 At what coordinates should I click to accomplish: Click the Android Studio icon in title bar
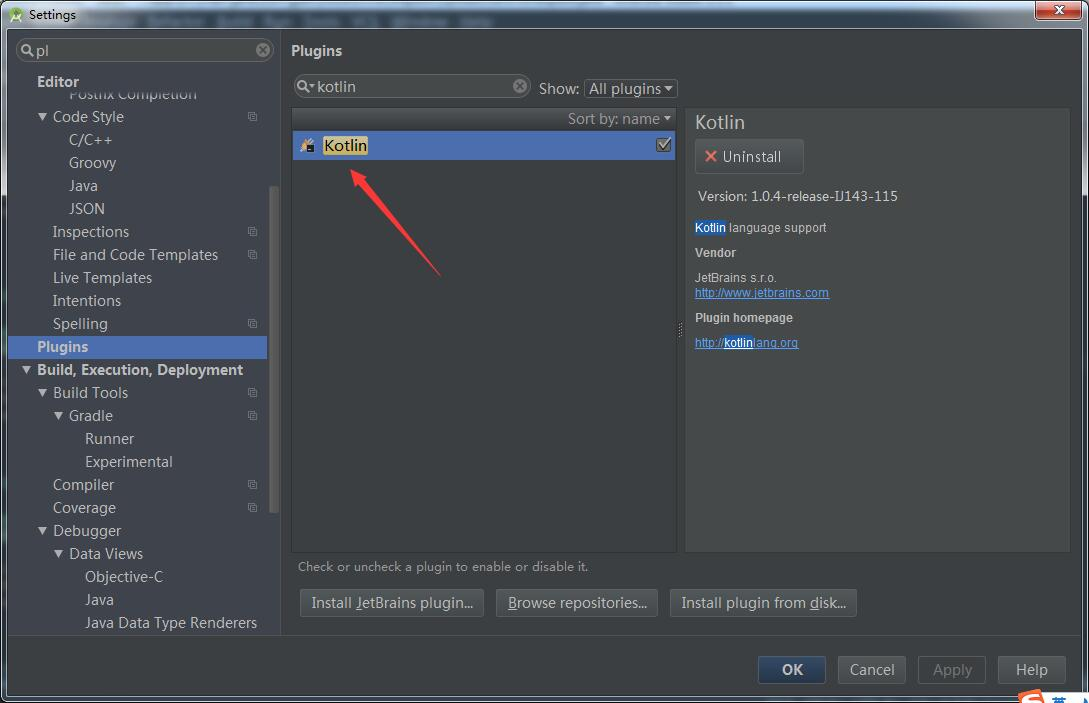coord(16,15)
